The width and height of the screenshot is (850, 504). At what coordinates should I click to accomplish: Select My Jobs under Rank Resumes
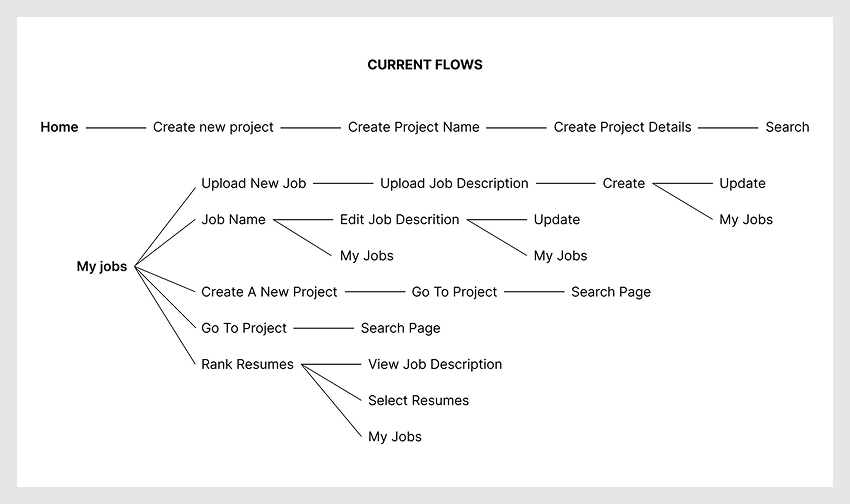[395, 436]
